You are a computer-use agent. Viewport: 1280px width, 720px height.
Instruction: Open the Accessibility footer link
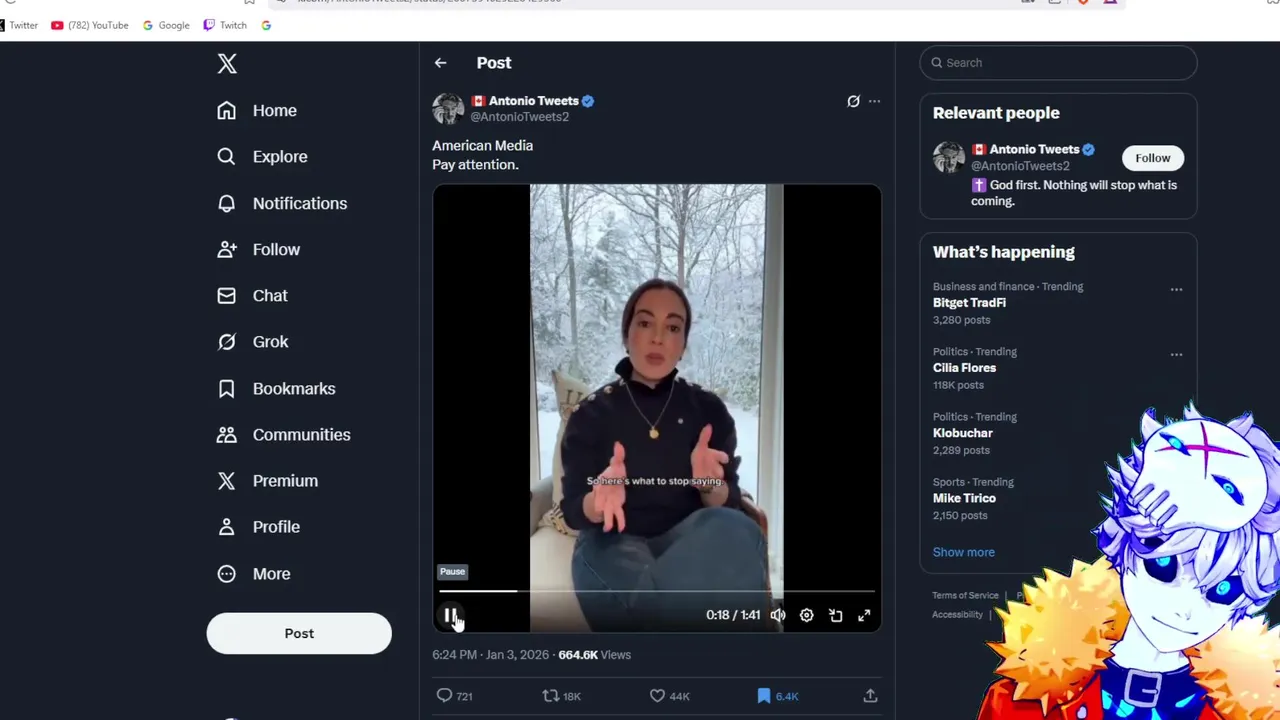957,615
